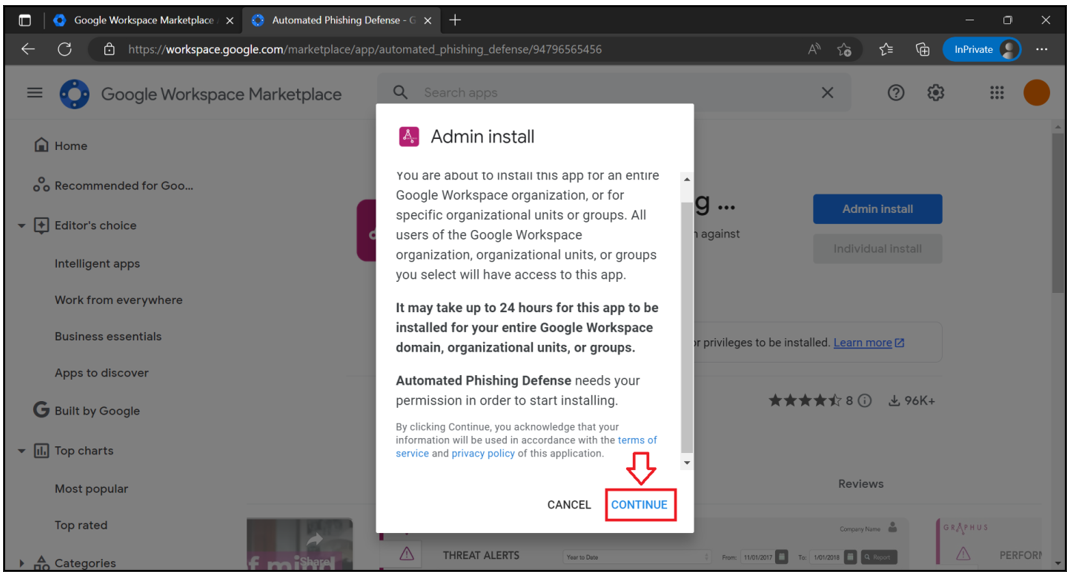Open Most popular chart

tap(92, 489)
